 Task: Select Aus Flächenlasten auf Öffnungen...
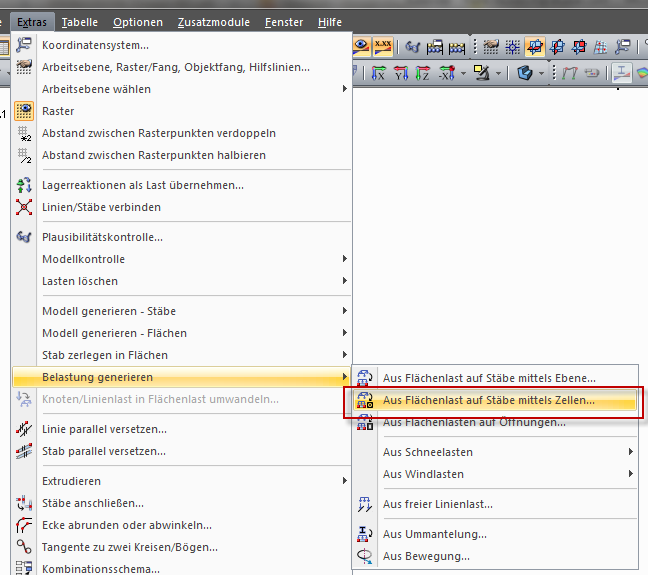495,422
